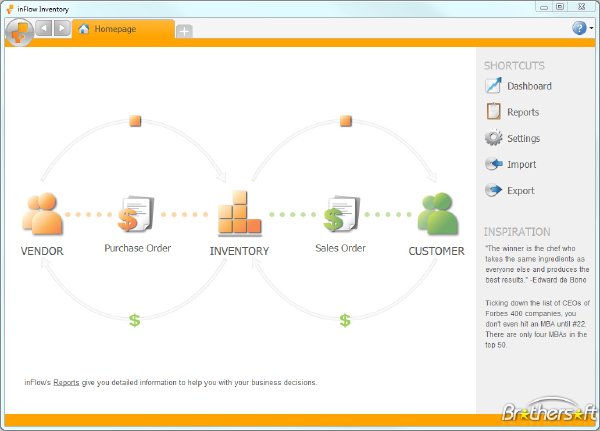Open a new tab with plus button

coord(184,31)
